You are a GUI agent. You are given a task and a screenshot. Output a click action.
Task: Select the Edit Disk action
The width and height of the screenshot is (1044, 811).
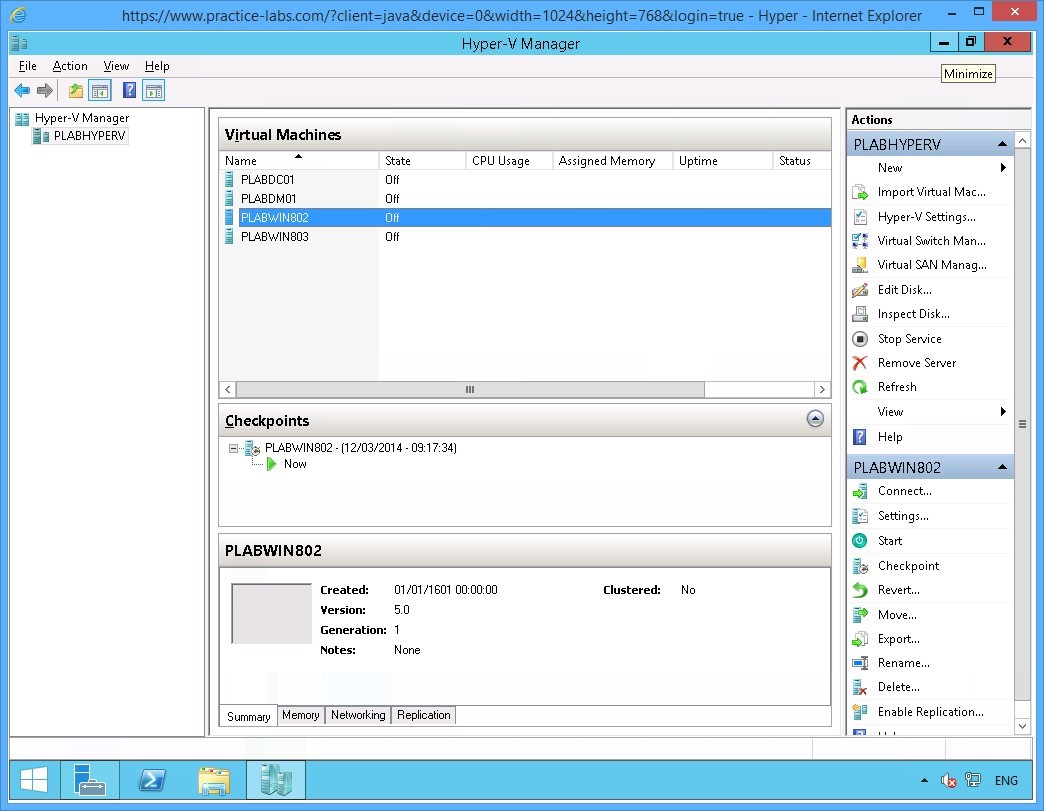905,289
